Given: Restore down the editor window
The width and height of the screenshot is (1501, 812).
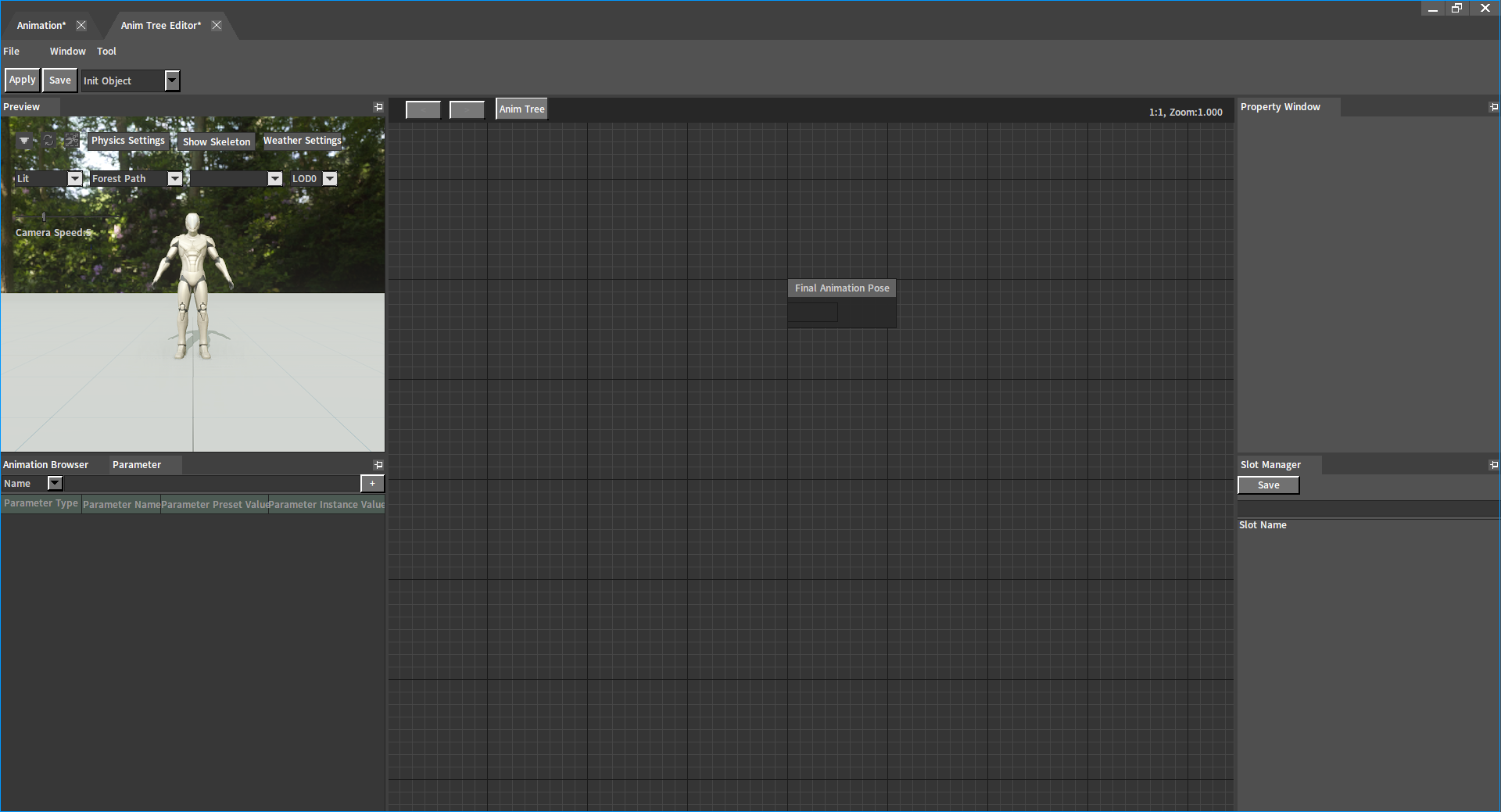Looking at the screenshot, I should point(1457,9).
